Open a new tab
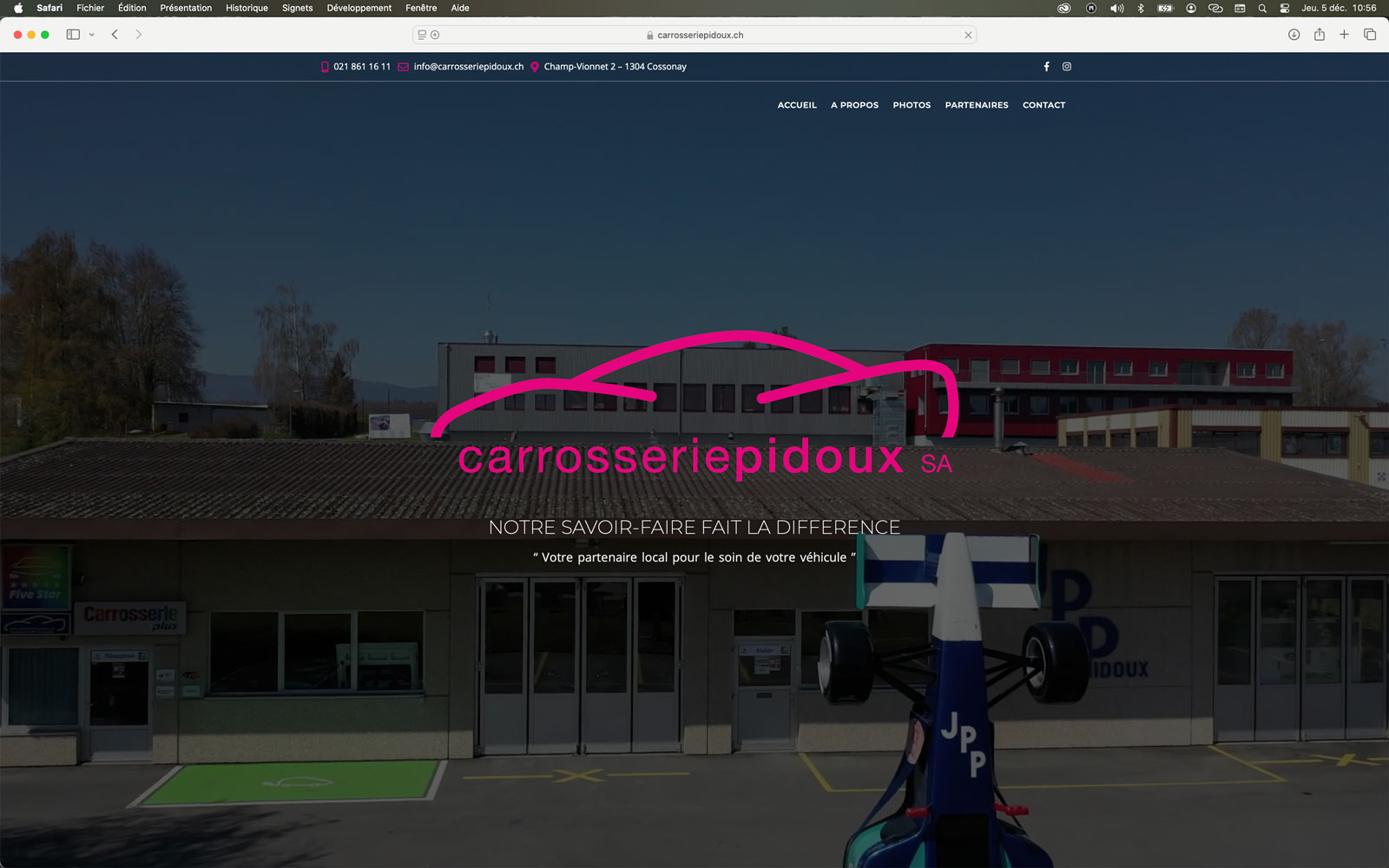Image resolution: width=1389 pixels, height=868 pixels. pyautogui.click(x=1344, y=35)
